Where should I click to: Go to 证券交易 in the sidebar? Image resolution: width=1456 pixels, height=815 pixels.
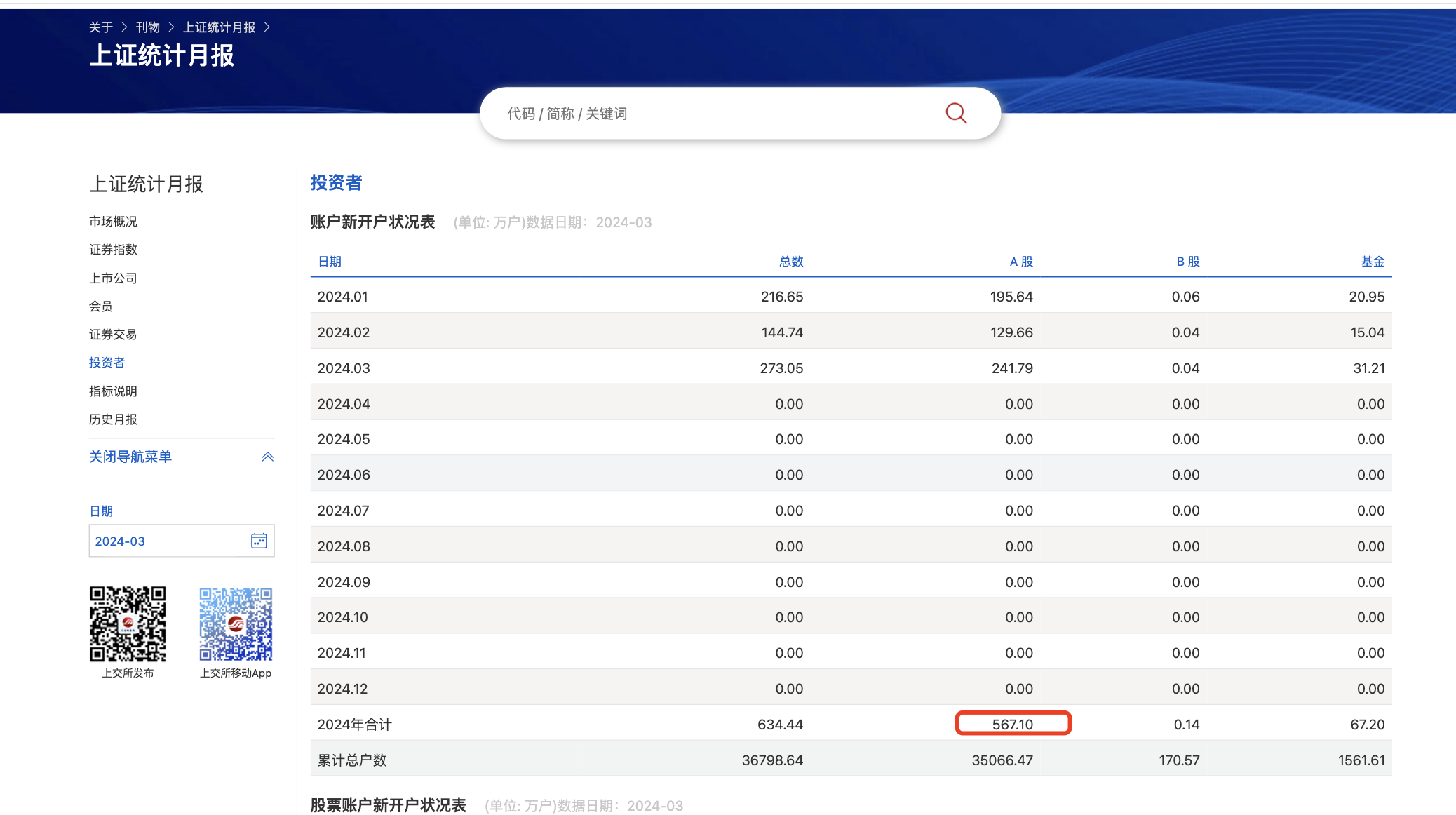pos(113,335)
